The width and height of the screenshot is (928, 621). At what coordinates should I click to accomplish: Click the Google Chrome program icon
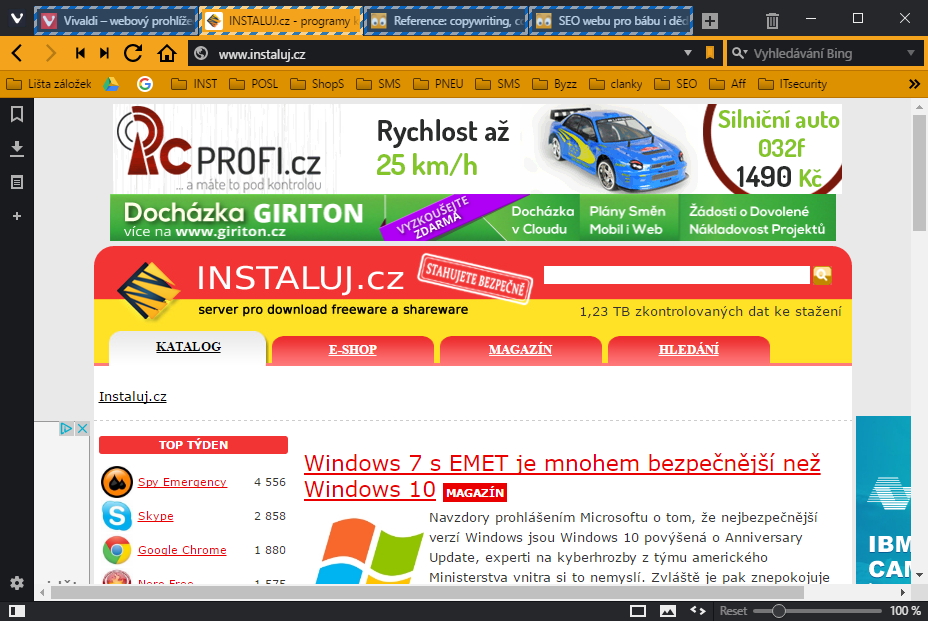click(117, 550)
